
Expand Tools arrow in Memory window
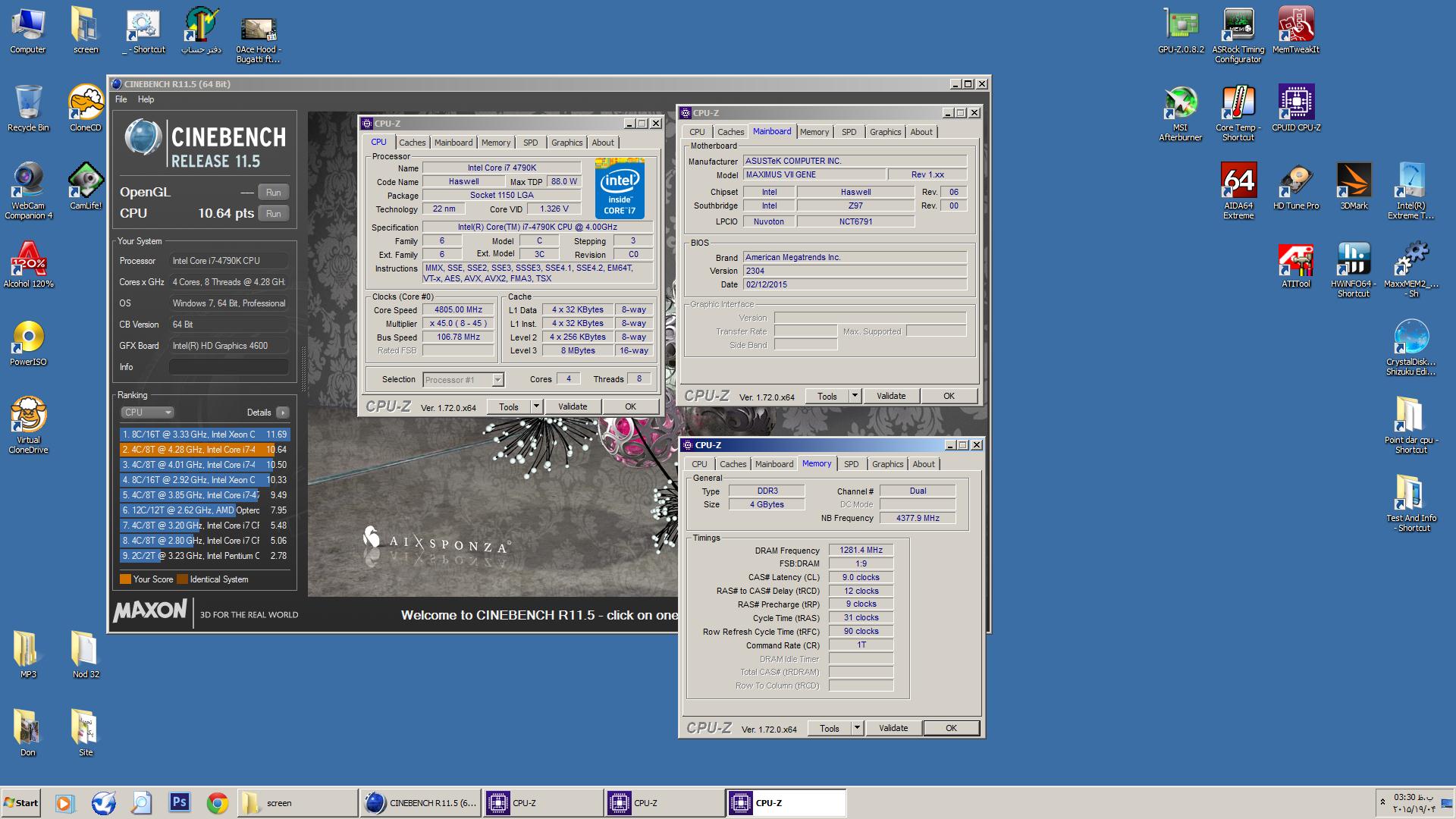coord(857,728)
